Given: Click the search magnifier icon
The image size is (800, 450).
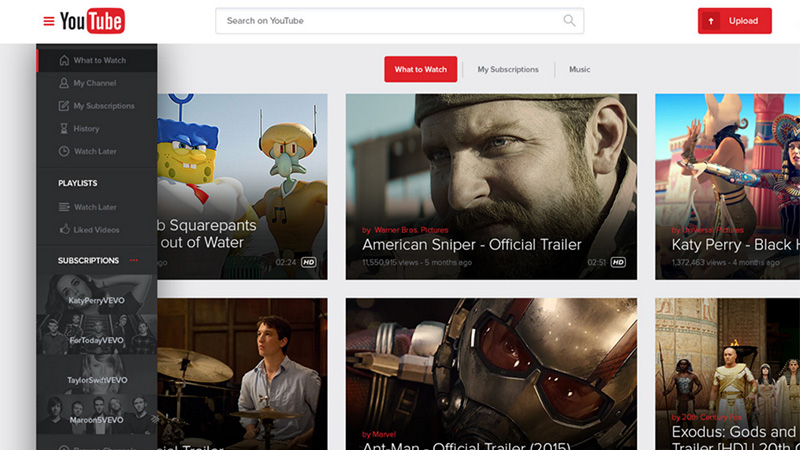Looking at the screenshot, I should (569, 20).
